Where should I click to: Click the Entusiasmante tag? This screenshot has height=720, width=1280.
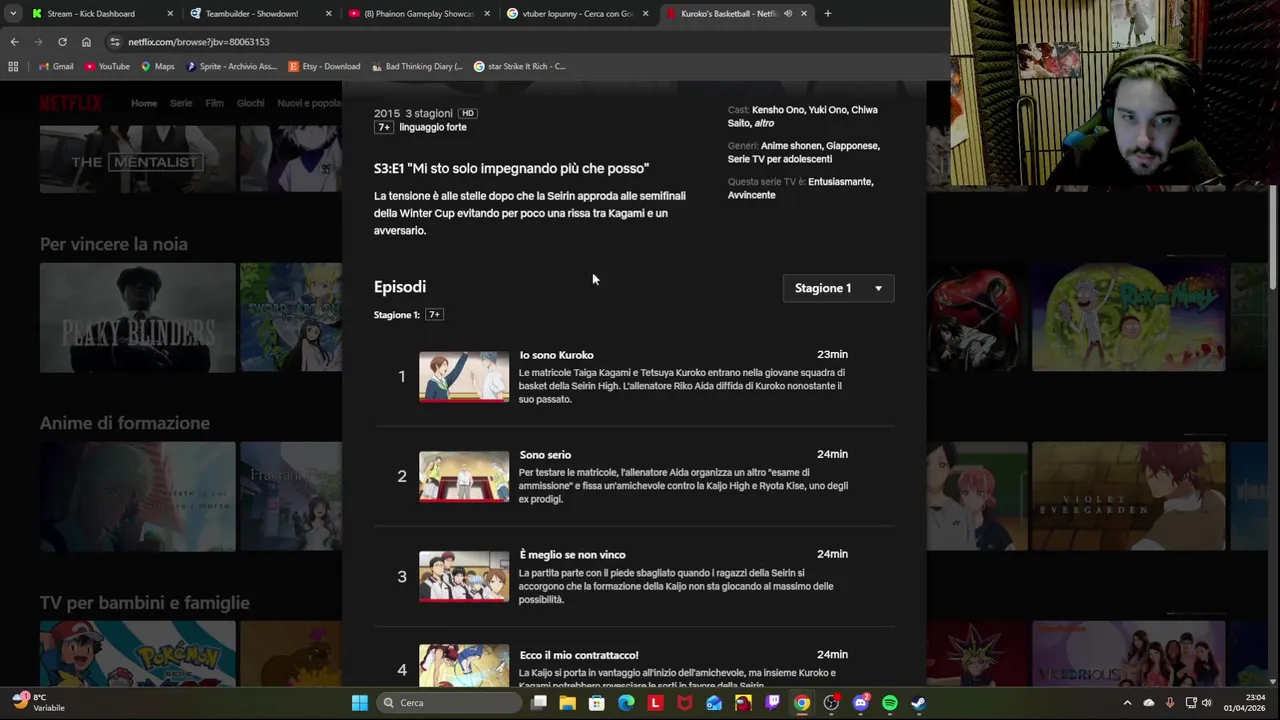click(841, 182)
